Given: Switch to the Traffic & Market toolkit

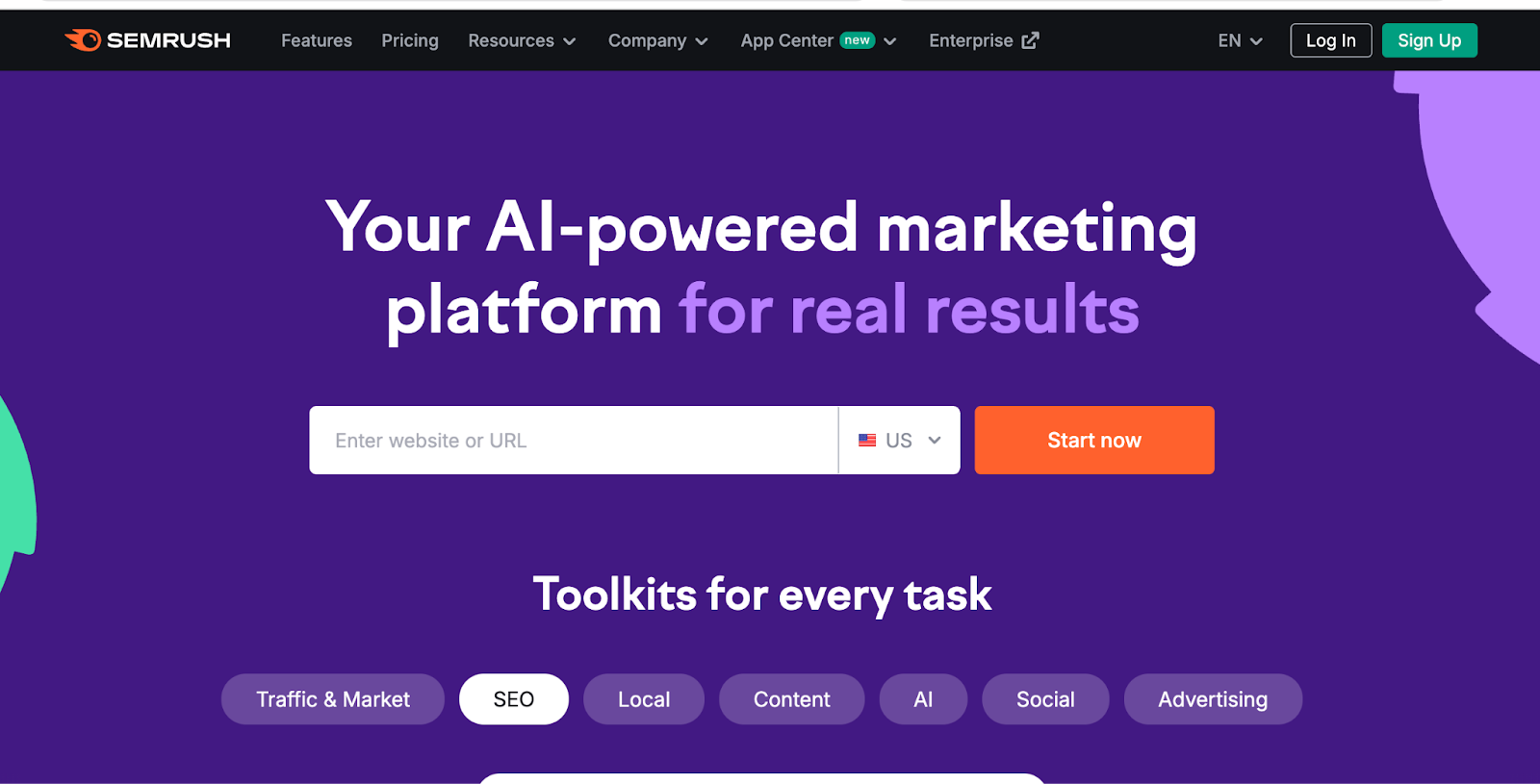Looking at the screenshot, I should pyautogui.click(x=332, y=699).
